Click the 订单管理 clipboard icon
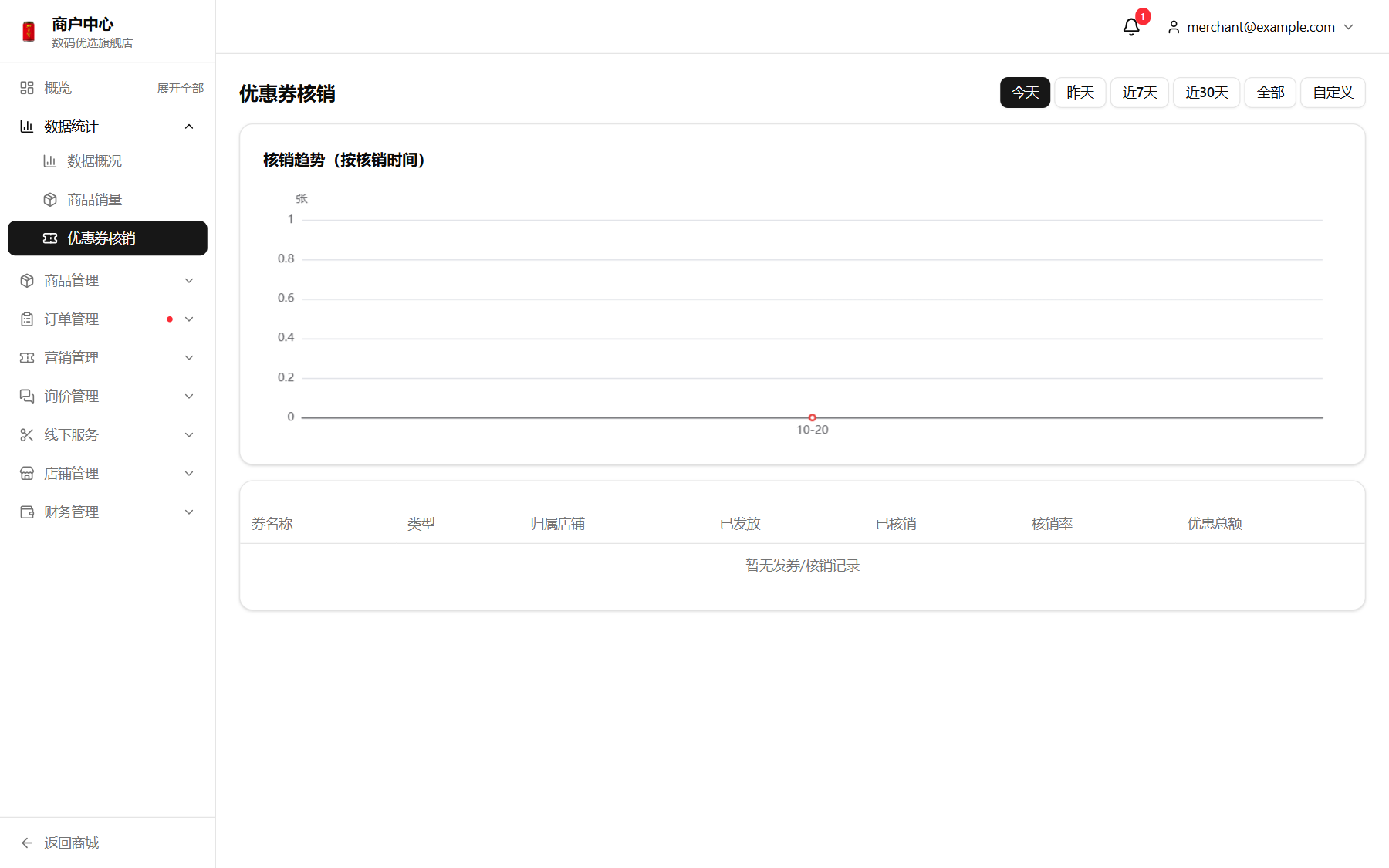The height and width of the screenshot is (868, 1389). (27, 319)
